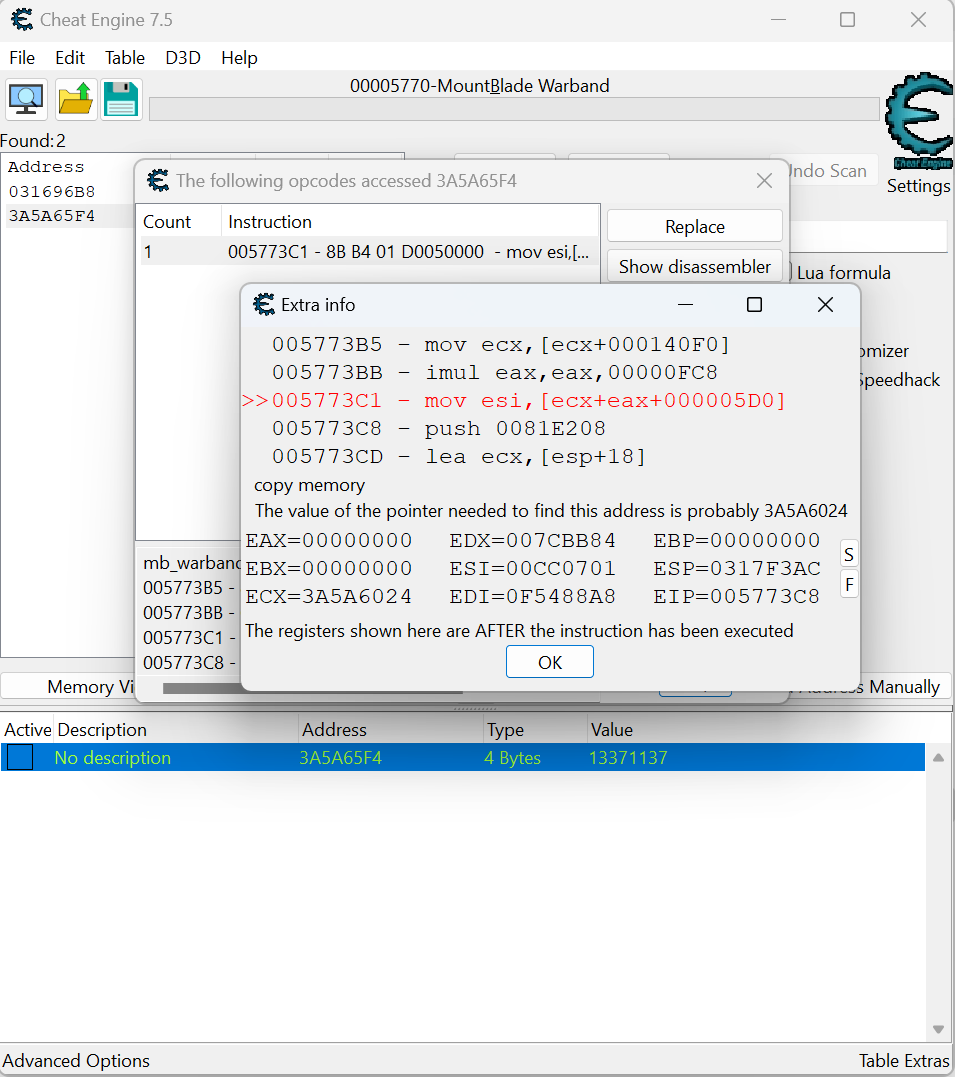
Task: Click Settings under the logo
Action: coord(919,186)
